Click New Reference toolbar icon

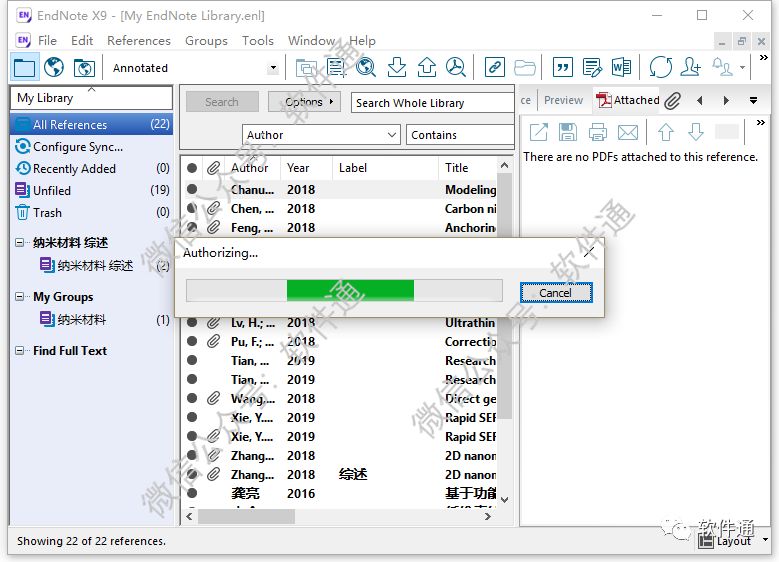[x=336, y=68]
